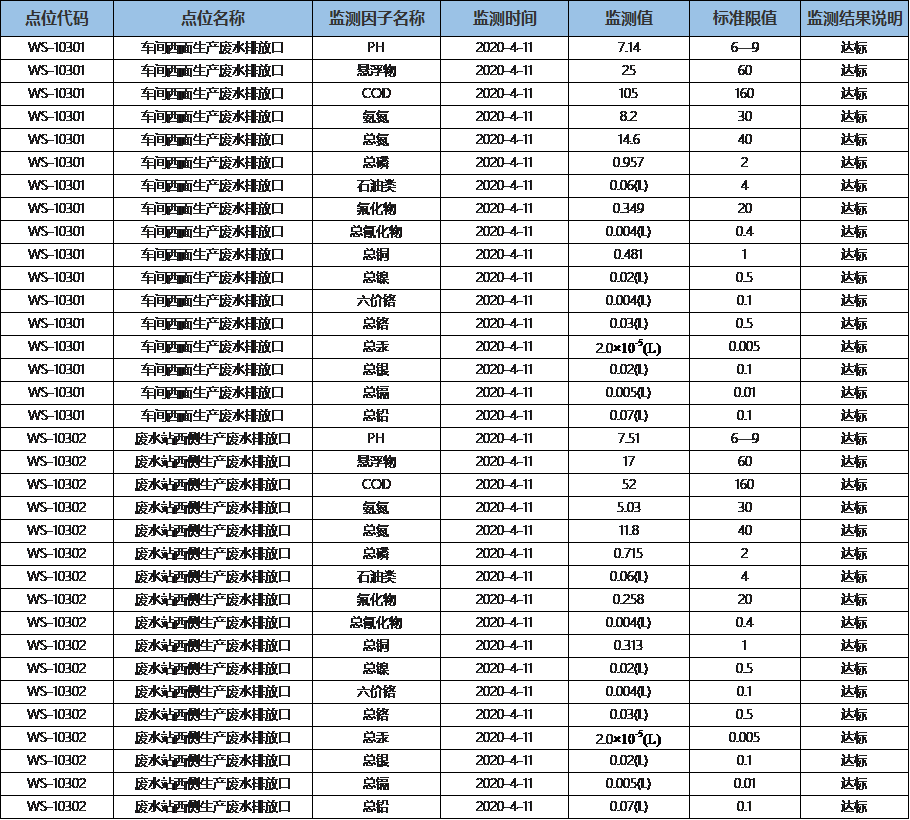
Task: Select the monitored value 7.51
Action: click(x=629, y=439)
